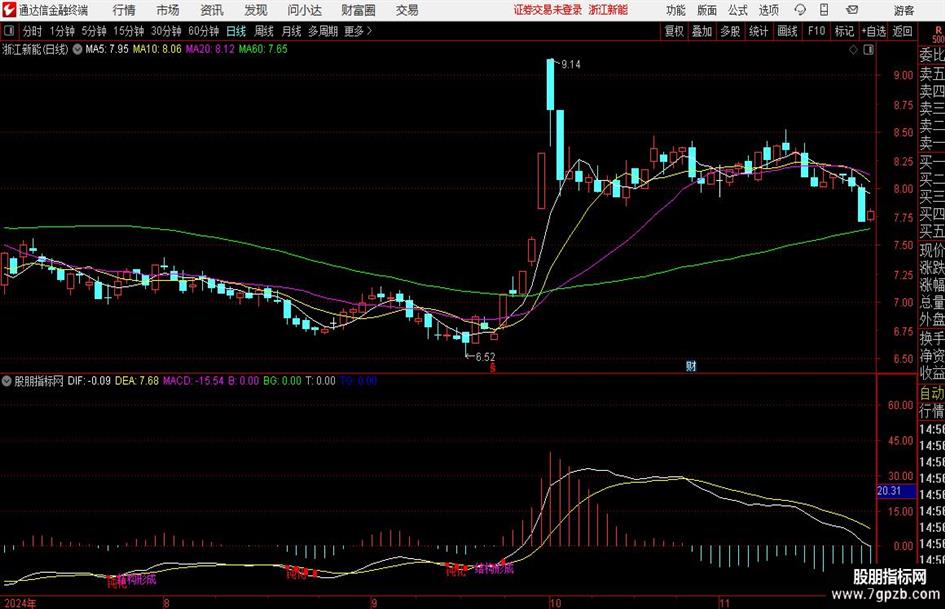
Task: Open 多周期 multi-period view
Action: click(x=322, y=31)
